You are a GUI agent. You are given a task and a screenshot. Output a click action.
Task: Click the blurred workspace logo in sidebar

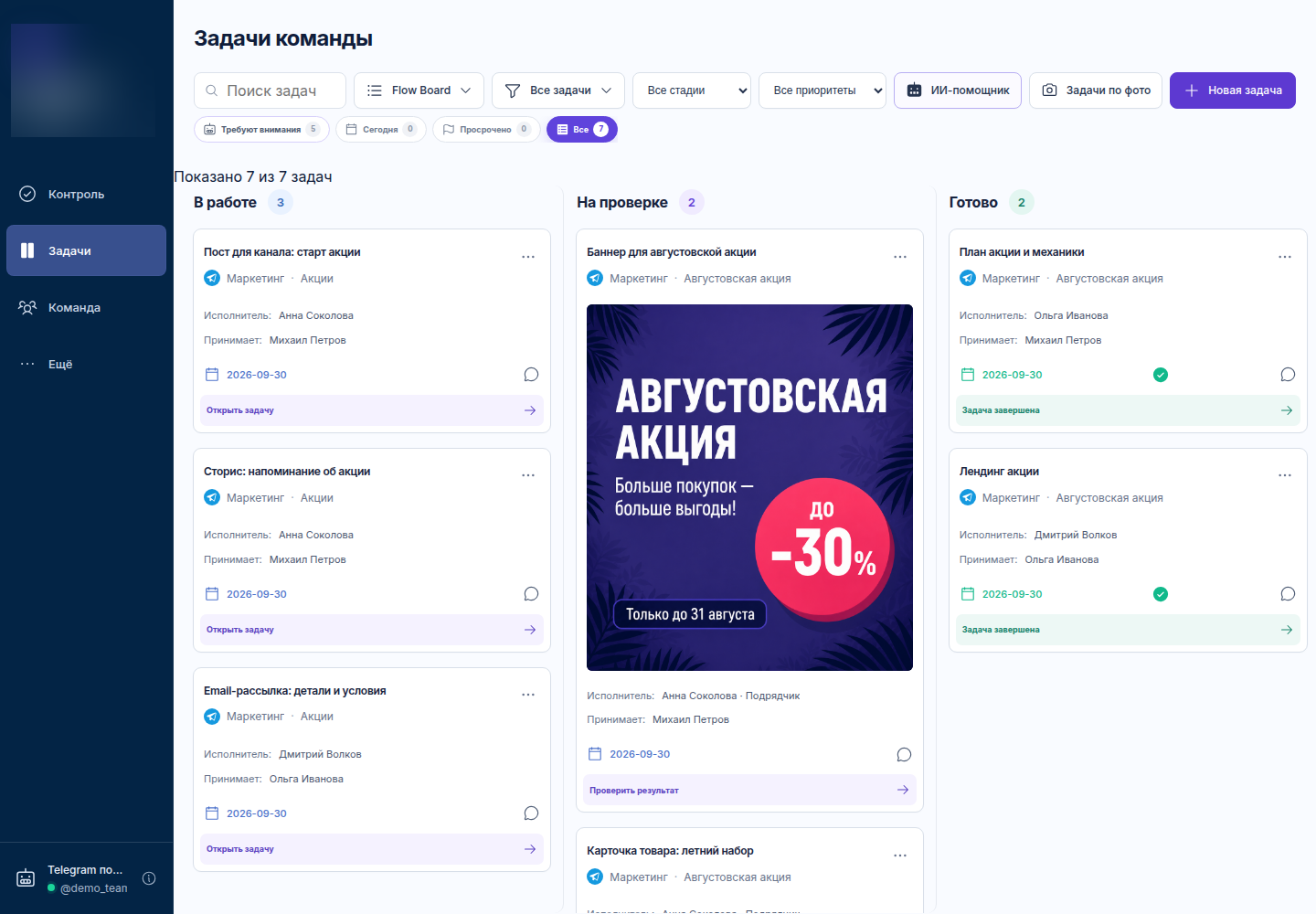click(x=84, y=80)
